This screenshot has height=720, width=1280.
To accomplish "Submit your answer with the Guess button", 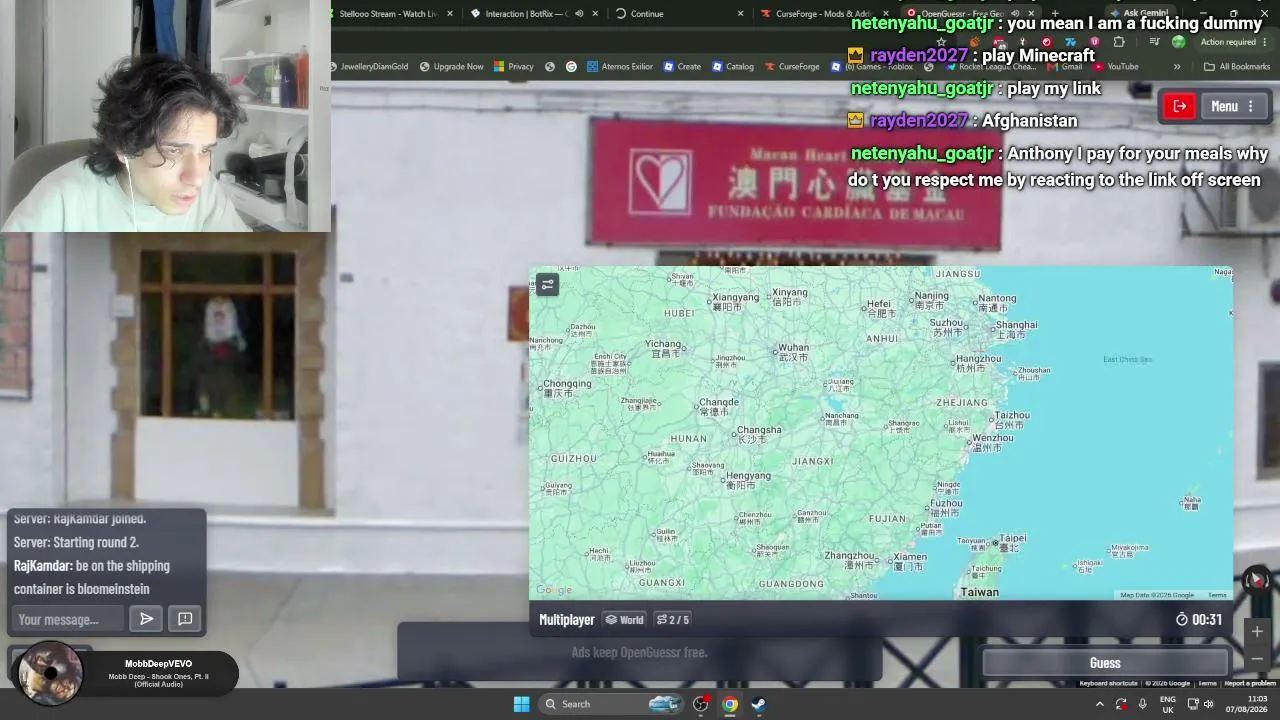I will coord(1105,663).
